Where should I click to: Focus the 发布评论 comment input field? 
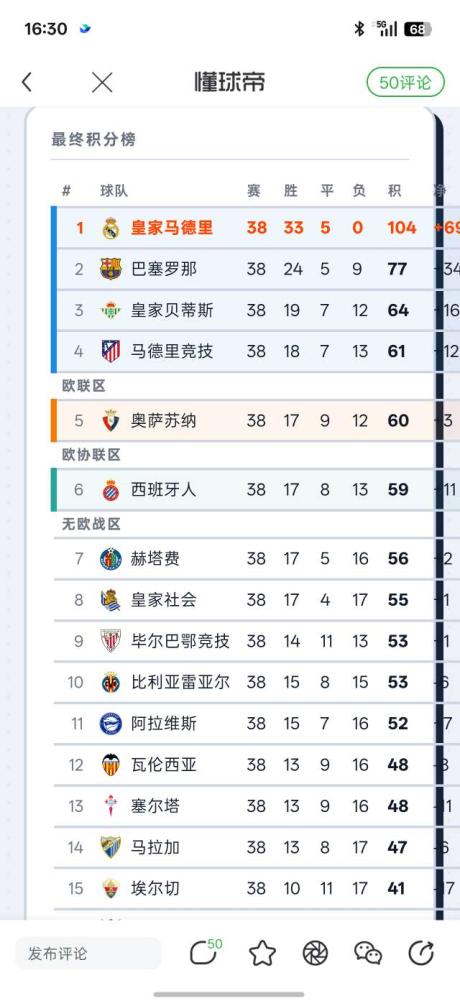tap(88, 953)
